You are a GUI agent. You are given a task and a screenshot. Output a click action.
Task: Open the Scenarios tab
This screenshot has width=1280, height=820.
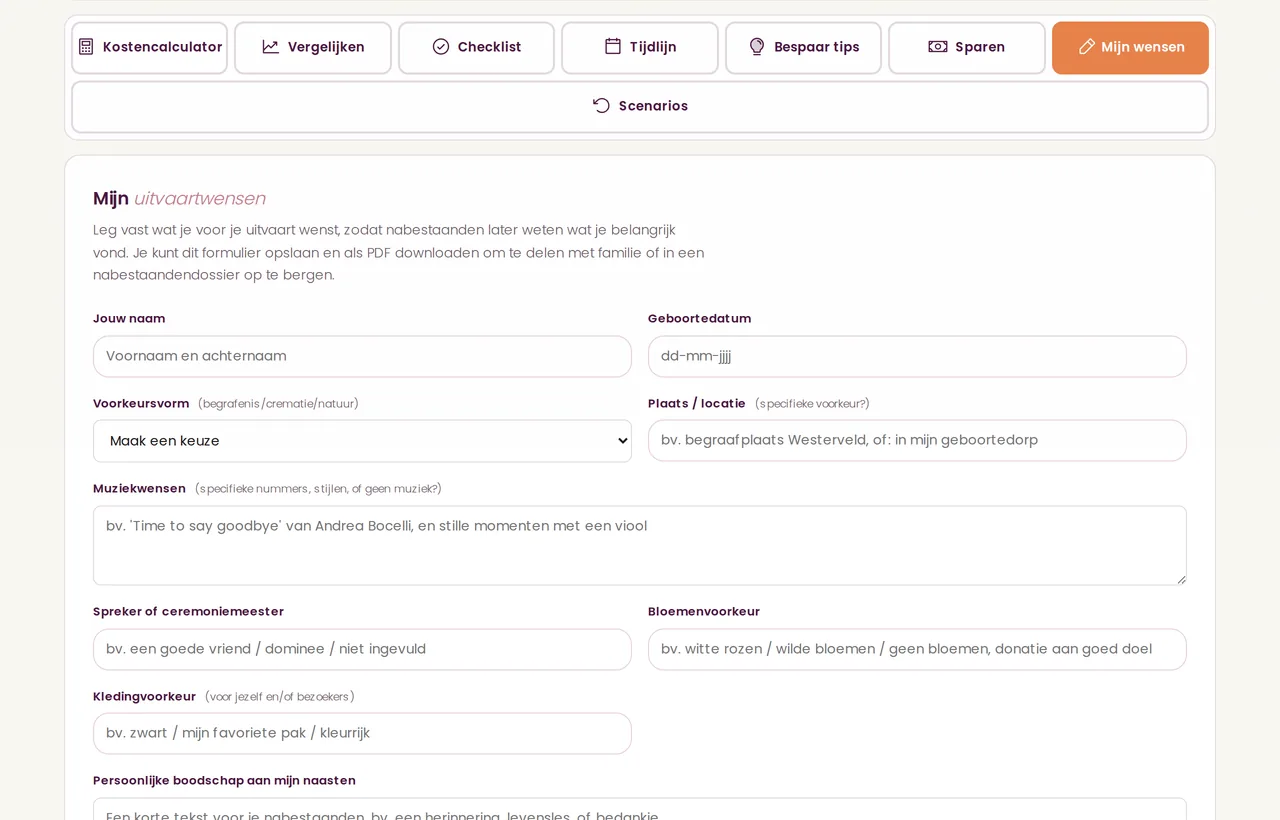(640, 107)
